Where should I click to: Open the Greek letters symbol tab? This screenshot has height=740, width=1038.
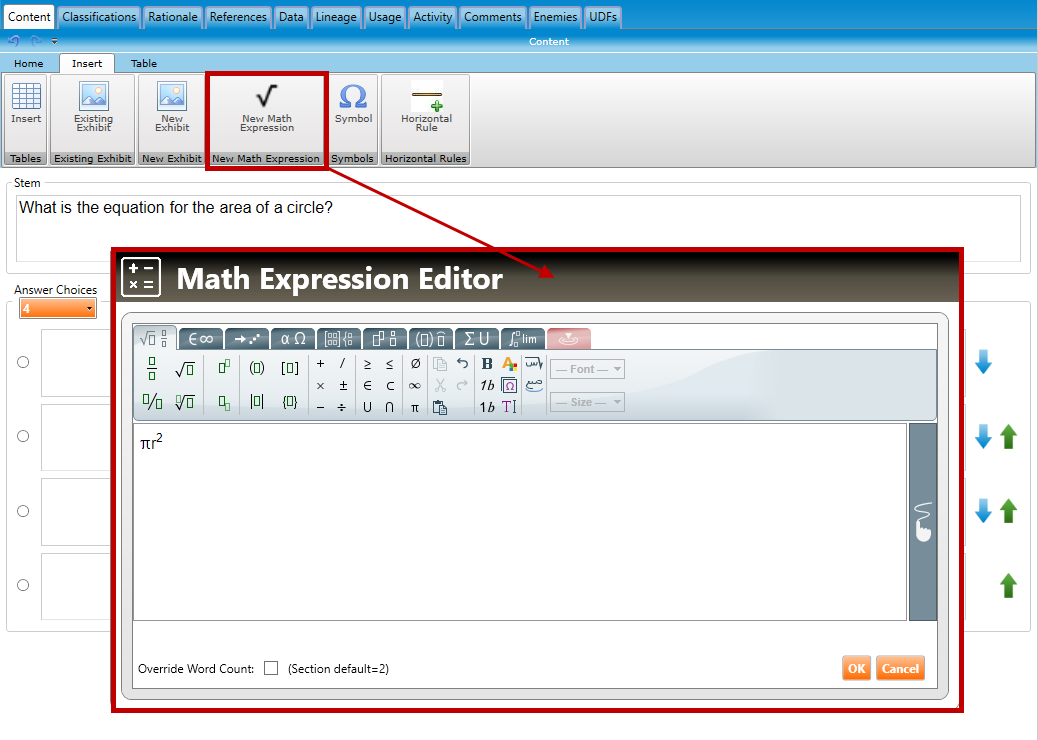pos(293,339)
